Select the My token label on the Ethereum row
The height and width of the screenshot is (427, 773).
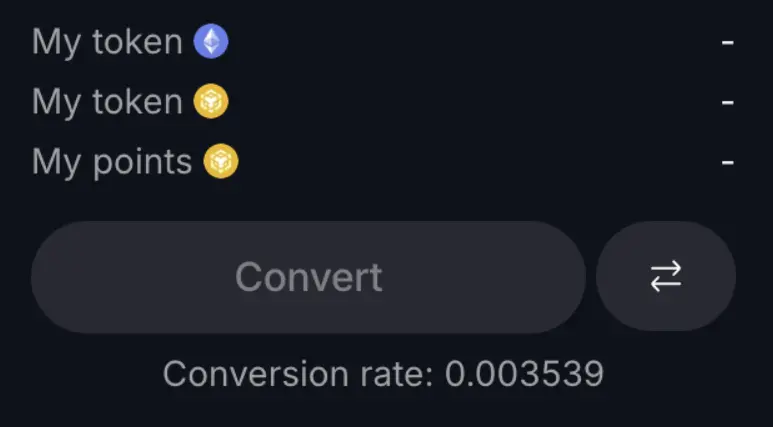click(x=107, y=42)
